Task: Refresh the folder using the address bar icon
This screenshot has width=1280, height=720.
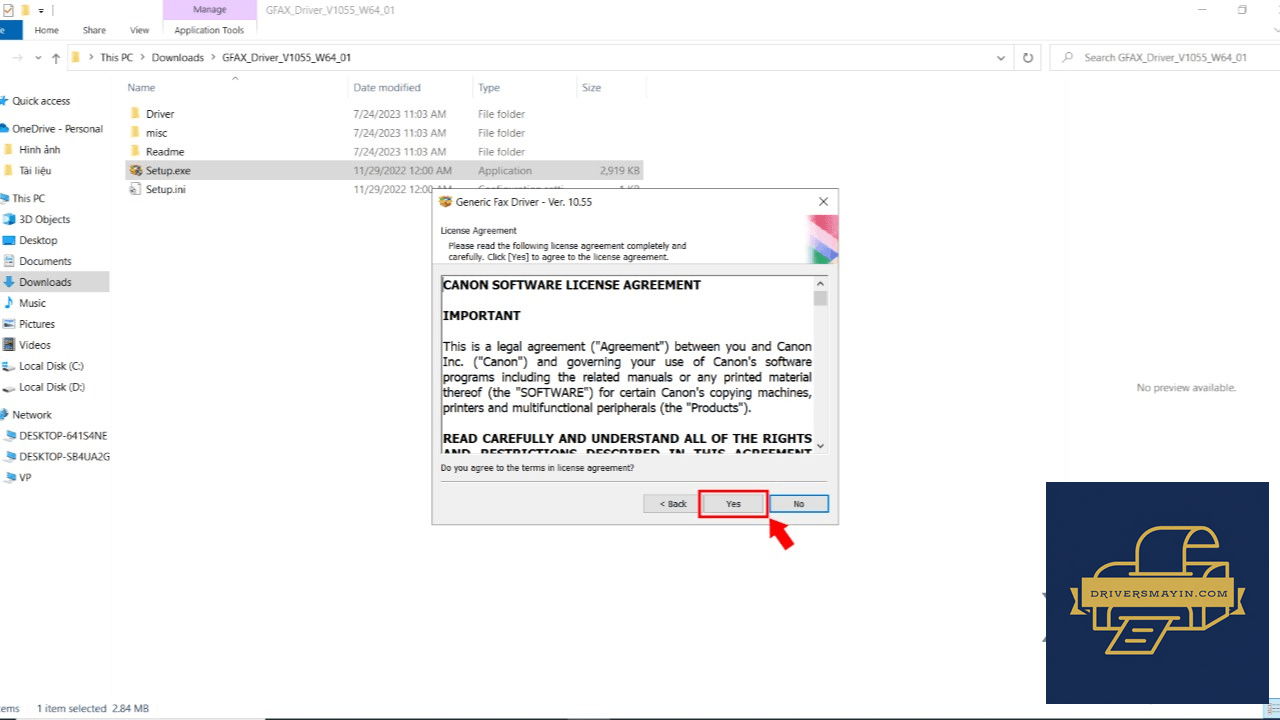Action: pyautogui.click(x=1027, y=58)
